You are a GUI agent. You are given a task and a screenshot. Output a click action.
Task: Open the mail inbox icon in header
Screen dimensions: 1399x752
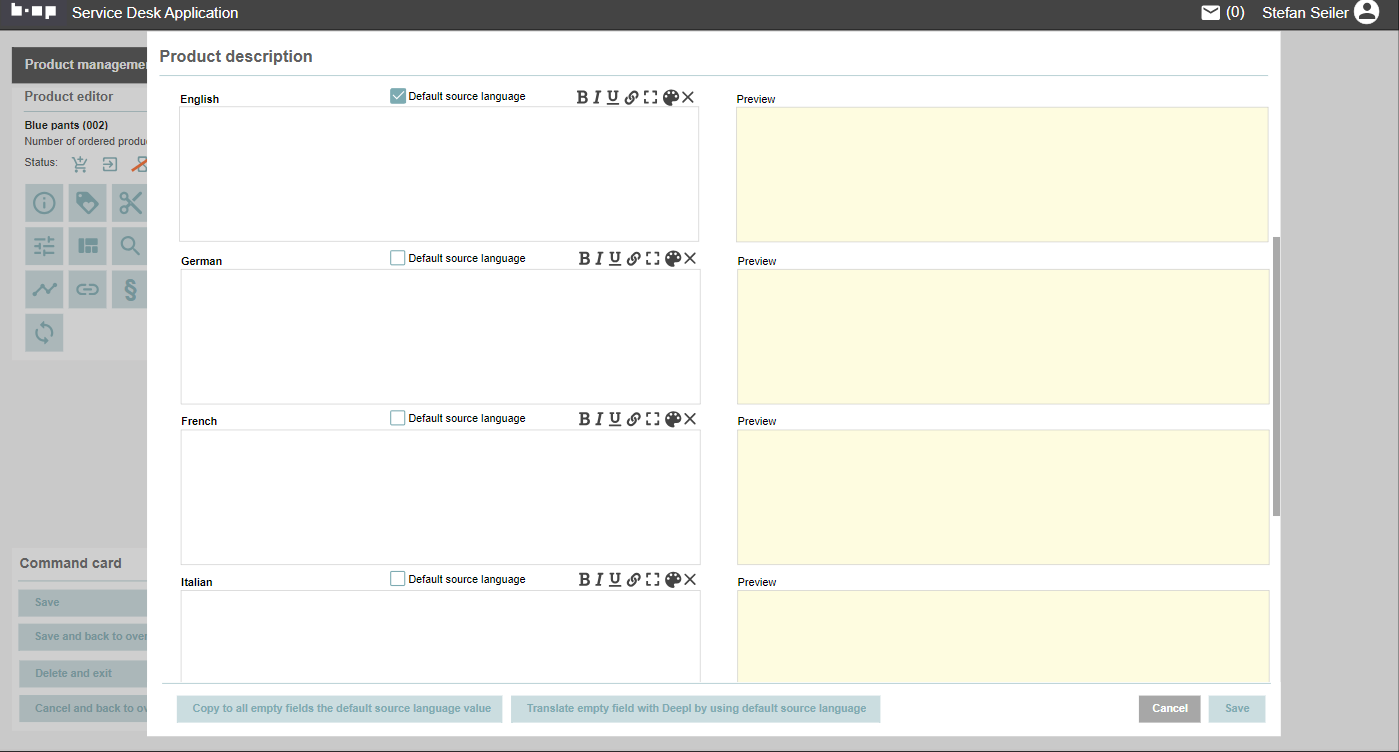(1211, 13)
